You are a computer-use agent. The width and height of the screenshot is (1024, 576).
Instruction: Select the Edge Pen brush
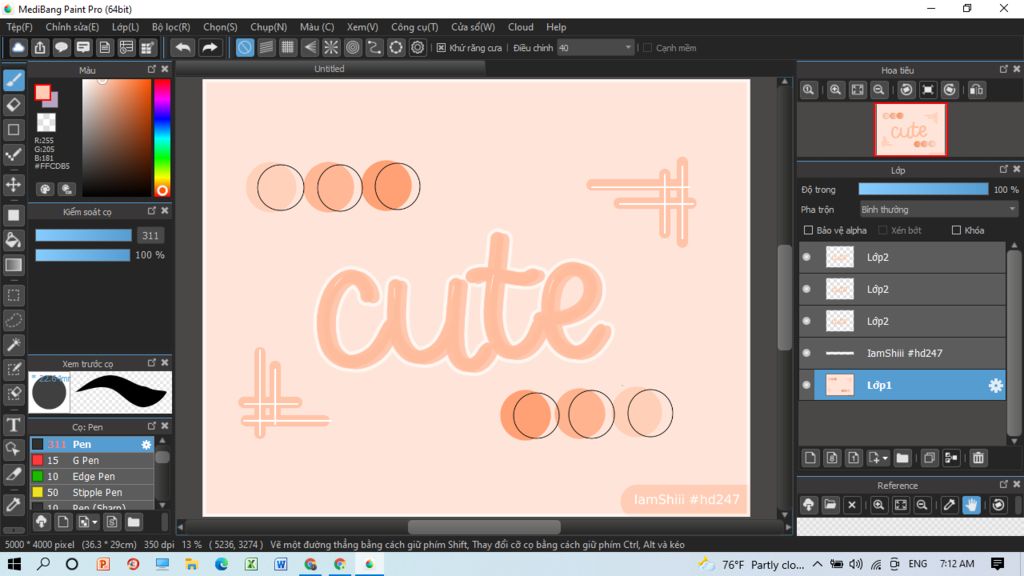click(92, 477)
